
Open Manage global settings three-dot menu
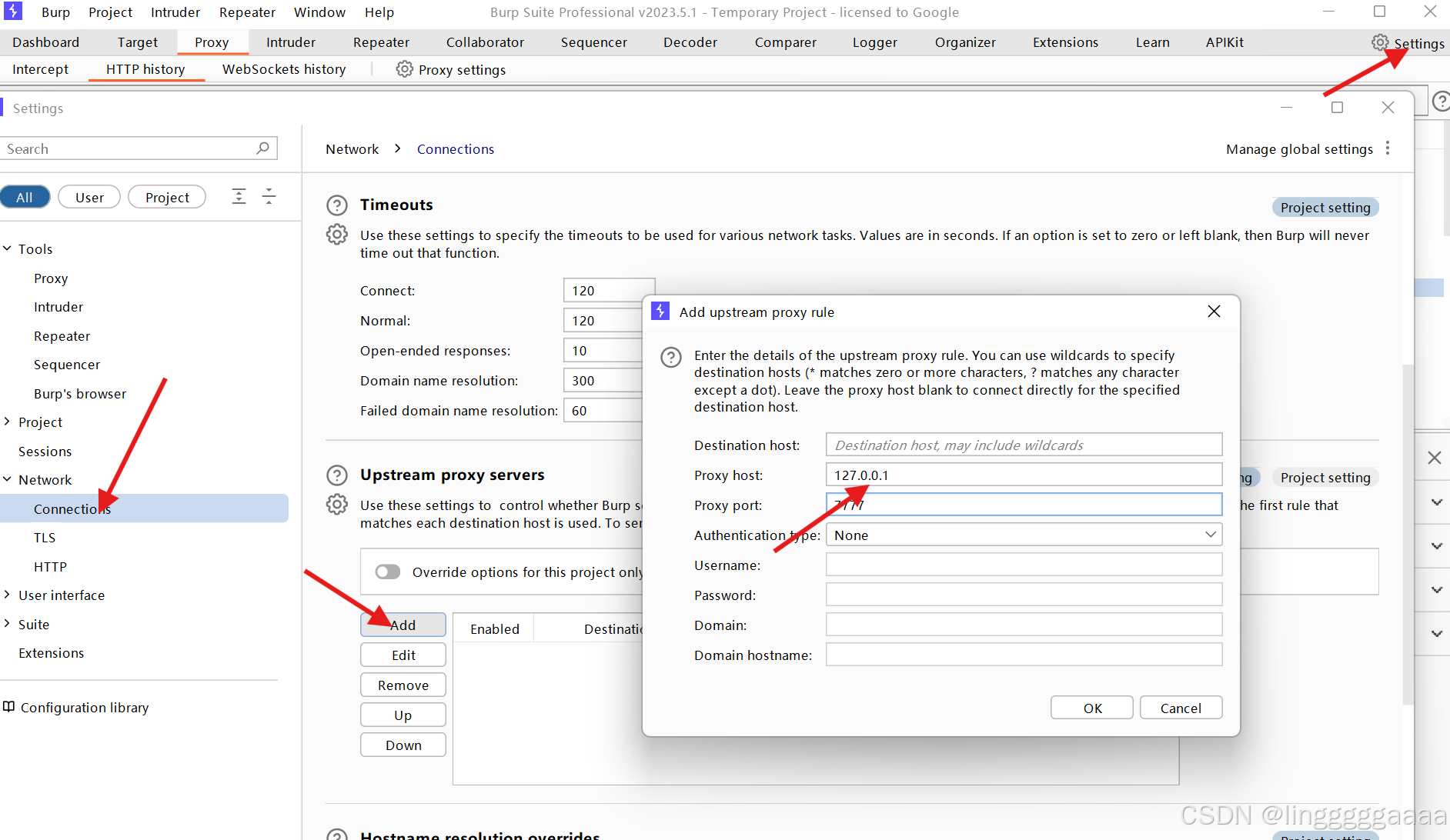pos(1388,148)
